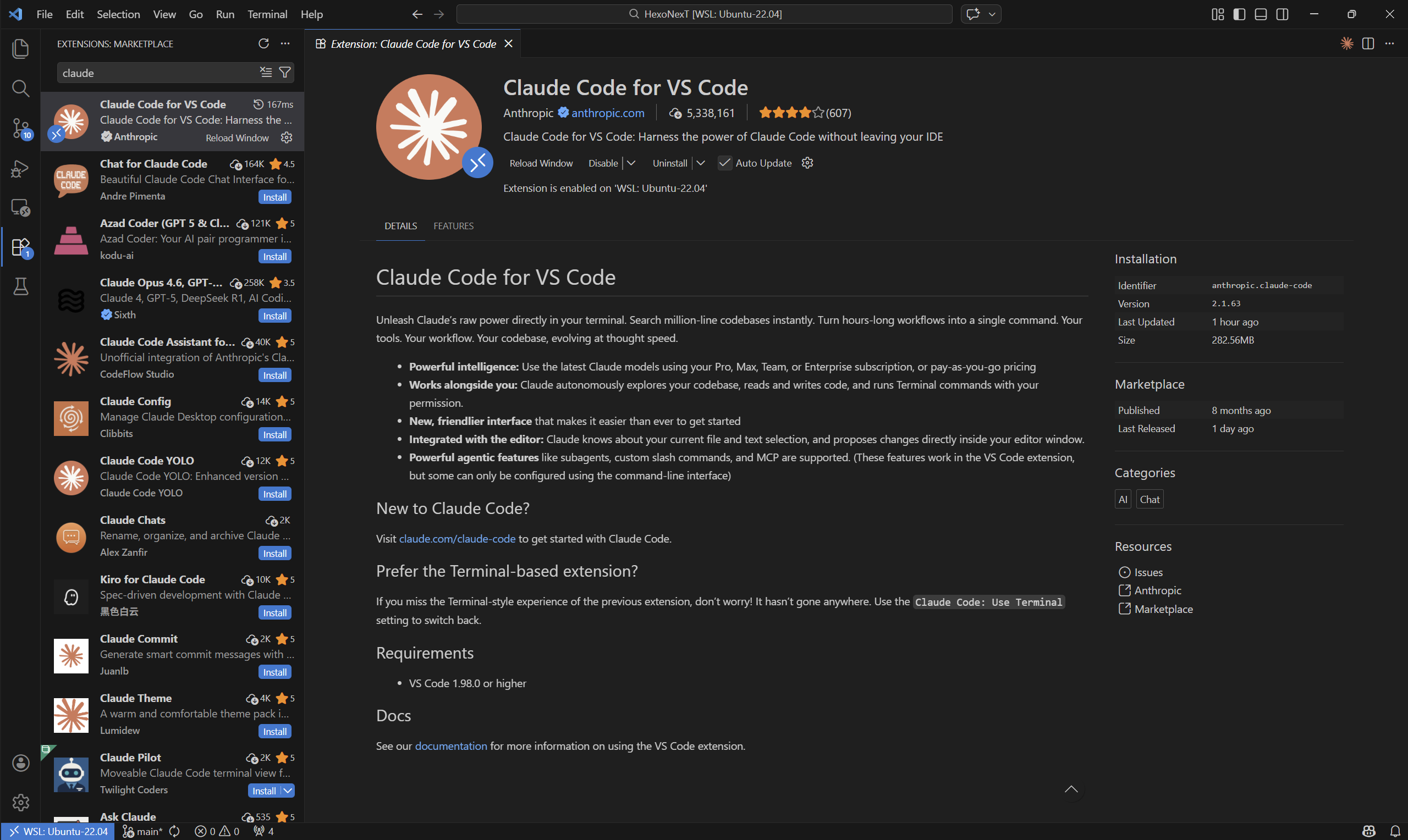Click the filter extensions funnel icon
This screenshot has width=1408, height=840.
(x=285, y=73)
